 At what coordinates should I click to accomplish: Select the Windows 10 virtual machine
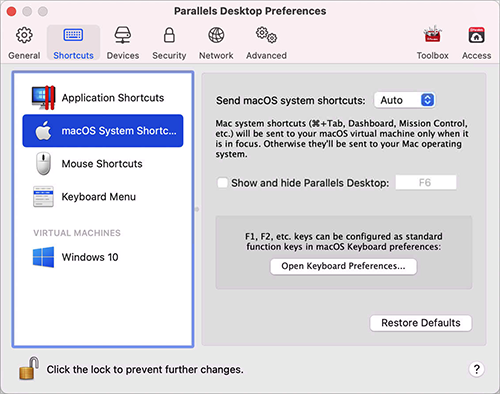click(103, 257)
